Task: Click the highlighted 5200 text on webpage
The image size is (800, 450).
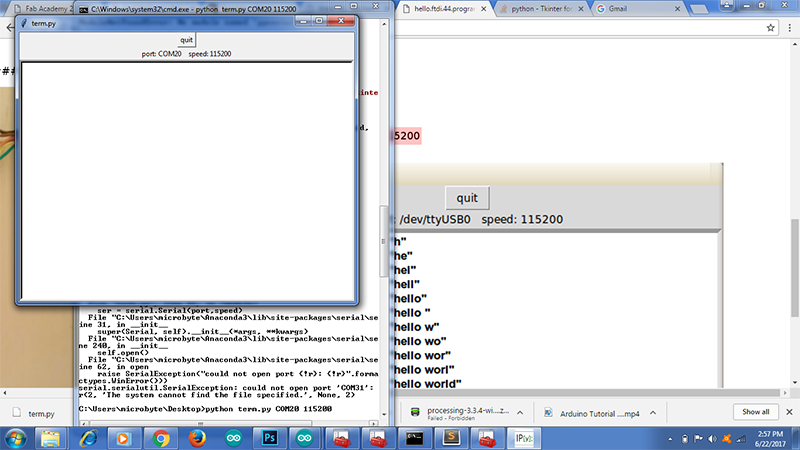Action: 407,136
